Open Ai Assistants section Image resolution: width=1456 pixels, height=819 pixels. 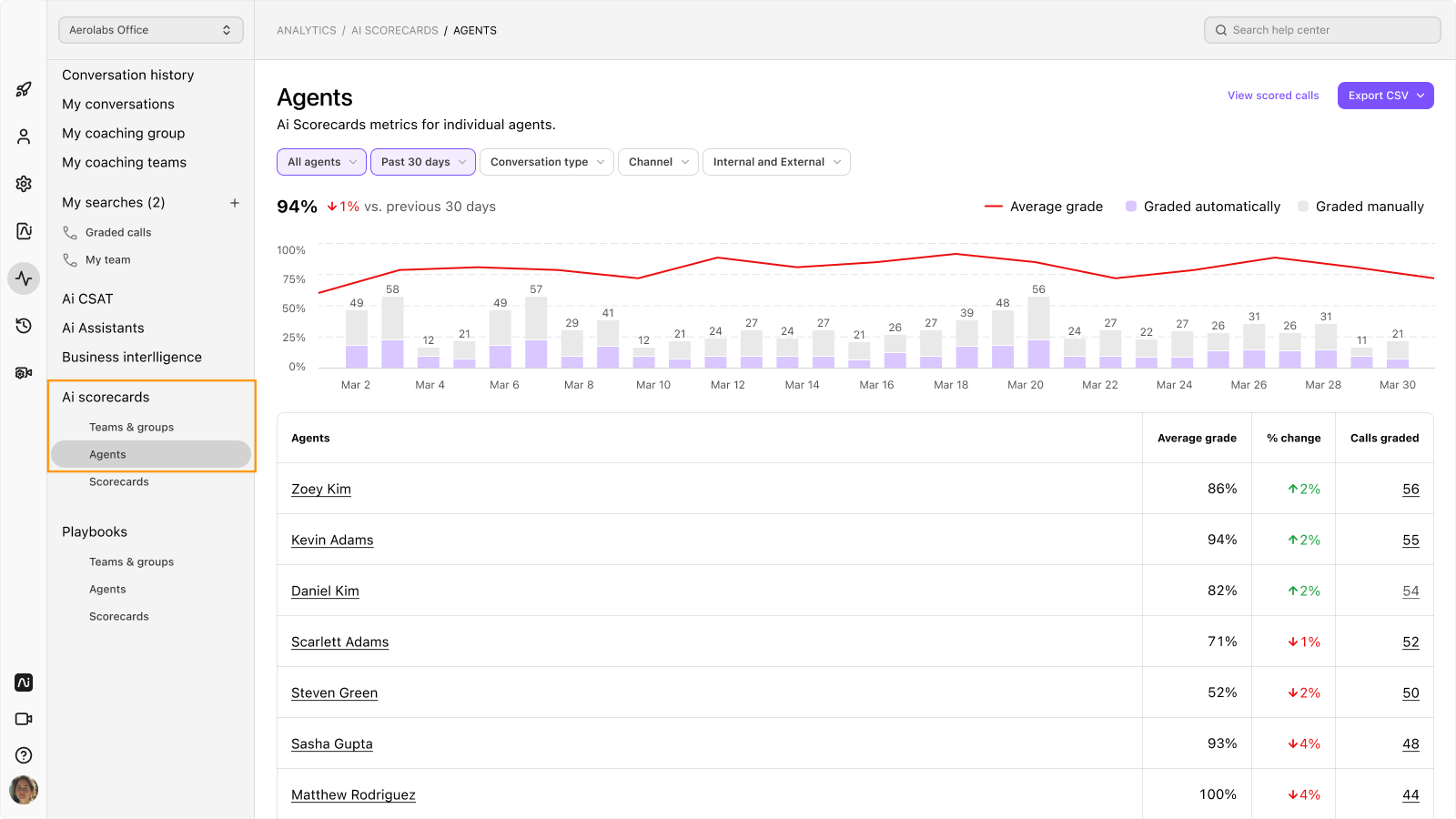pyautogui.click(x=103, y=329)
